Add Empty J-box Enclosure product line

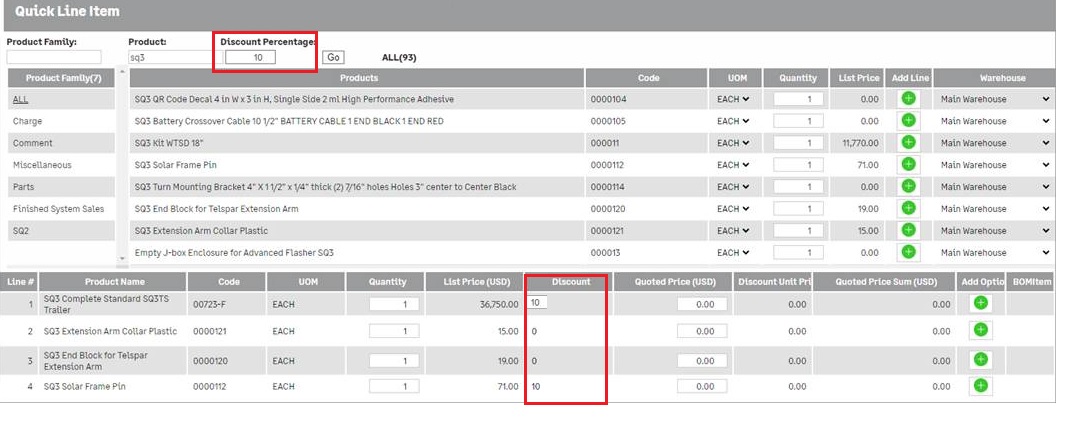click(908, 253)
